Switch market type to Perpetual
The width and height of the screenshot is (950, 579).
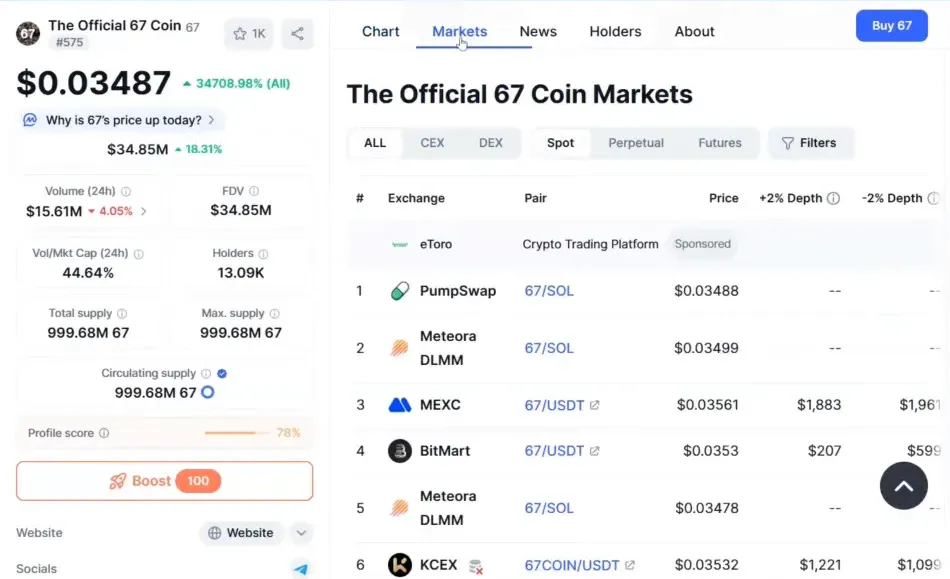(636, 143)
